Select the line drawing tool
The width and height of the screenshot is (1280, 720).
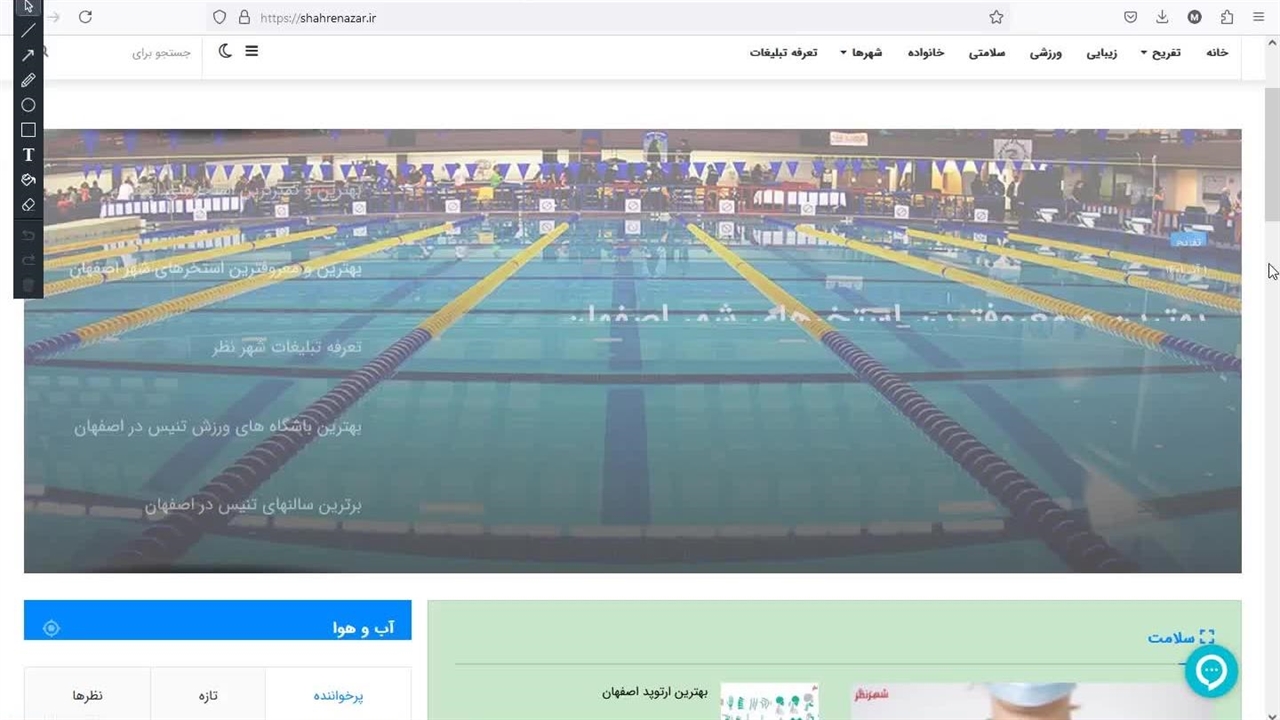pos(28,30)
